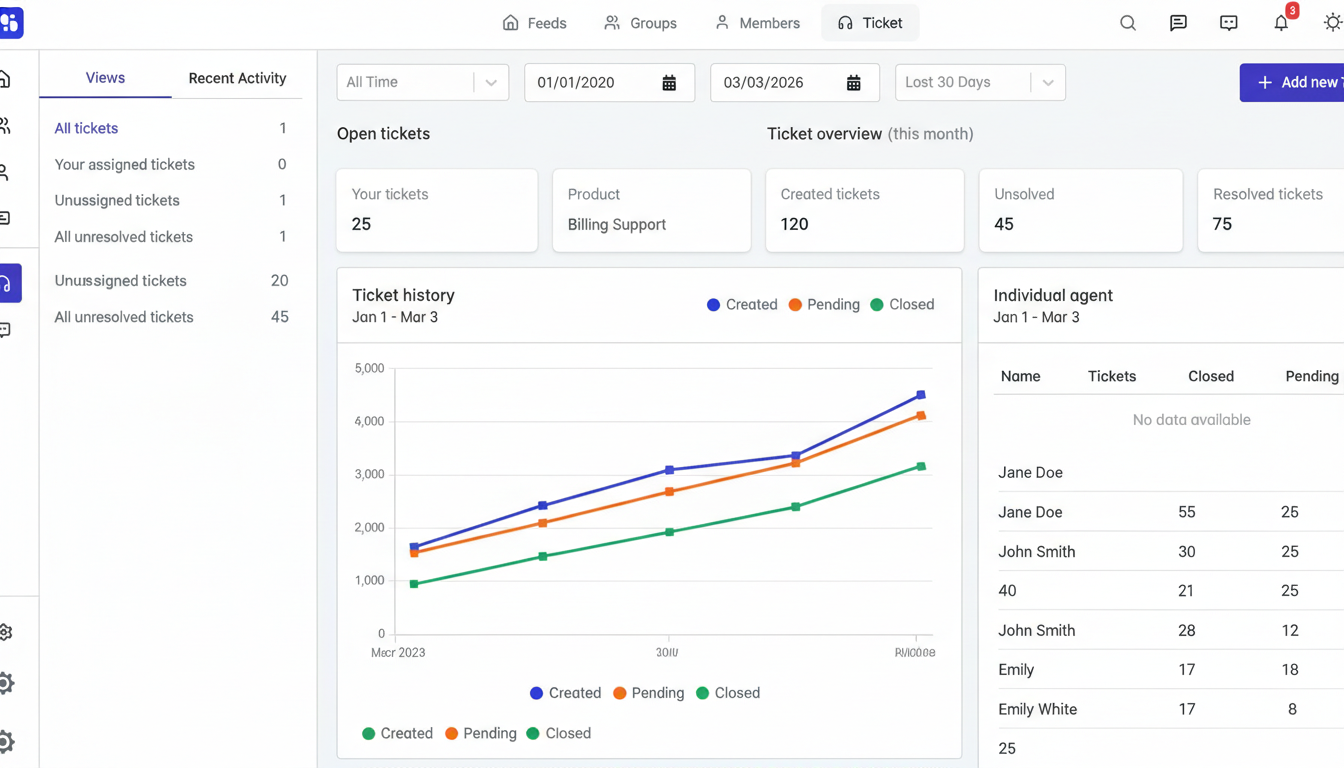The height and width of the screenshot is (768, 1344).
Task: Click the 01/01/2020 start date field
Action: click(x=609, y=82)
